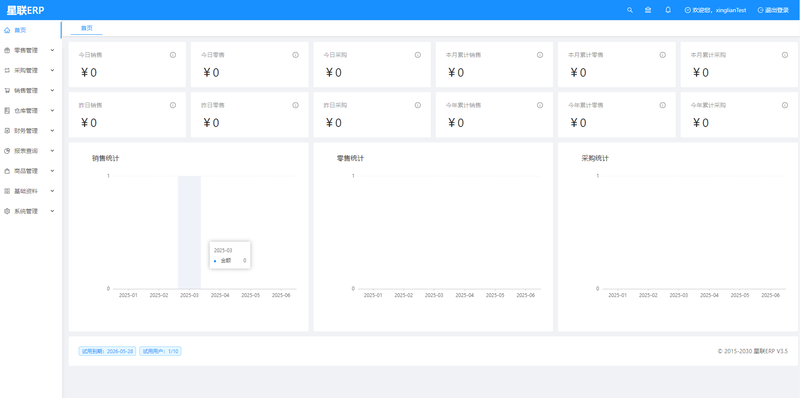Click the info icon on the 今日销售 card
Image resolution: width=800 pixels, height=398 pixels.
(x=173, y=55)
